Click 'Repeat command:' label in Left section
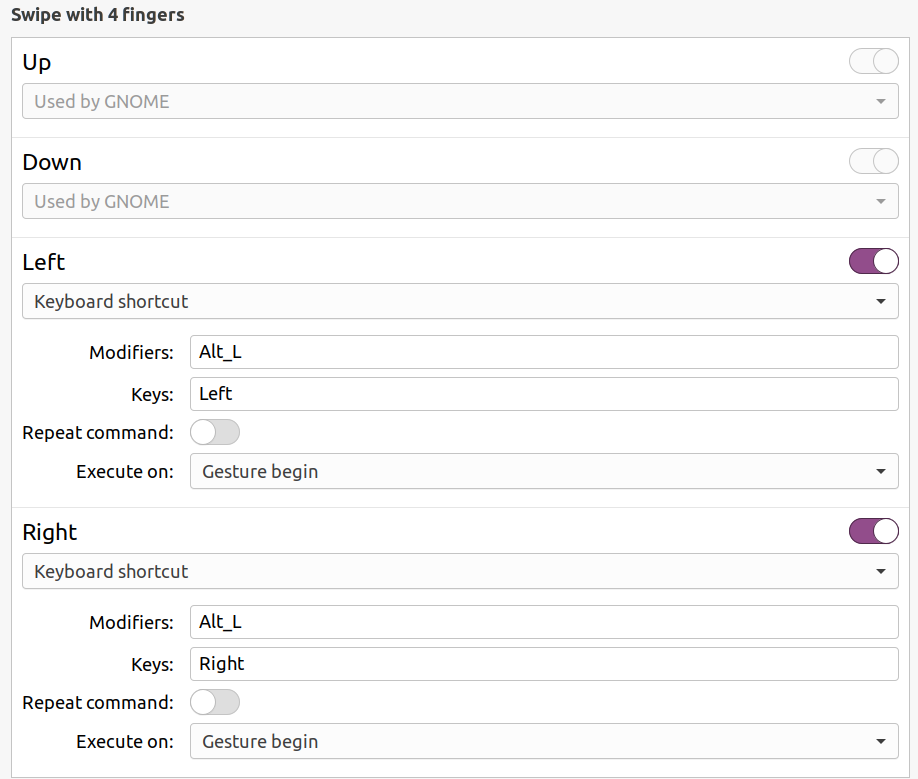Viewport: 918px width, 779px height. click(98, 433)
